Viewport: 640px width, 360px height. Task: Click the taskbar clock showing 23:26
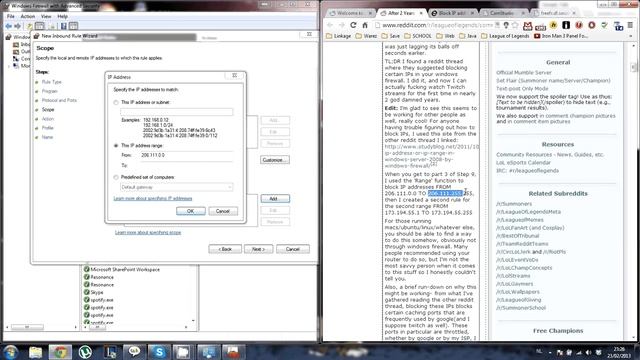[x=618, y=352]
